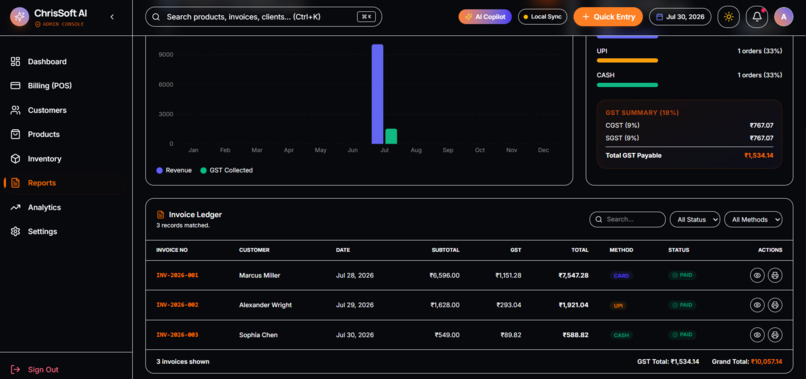Sort by the TOTAL column header
Image resolution: width=806 pixels, height=379 pixels.
[x=580, y=250]
